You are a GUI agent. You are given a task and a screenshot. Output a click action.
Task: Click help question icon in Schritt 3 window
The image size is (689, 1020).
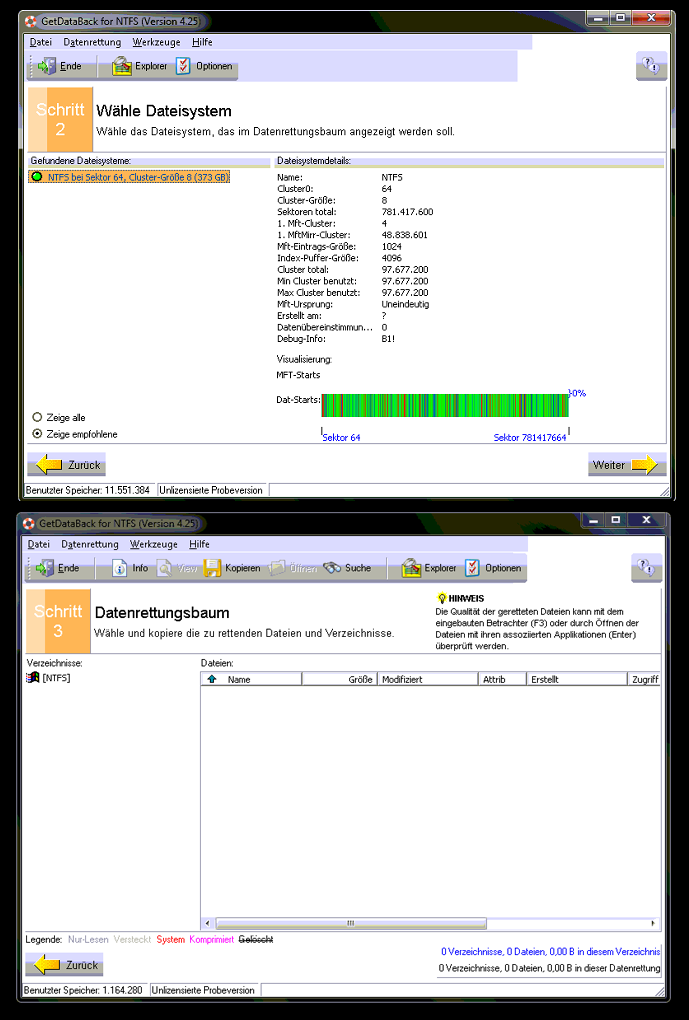pos(646,567)
